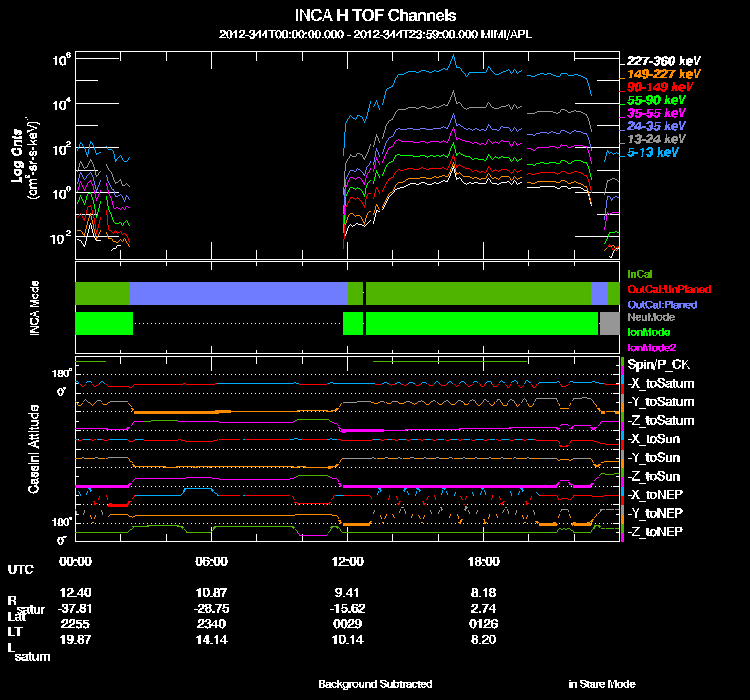This screenshot has height=700, width=750.
Task: Click the Cassini Attitude axis label
Action: (33, 449)
